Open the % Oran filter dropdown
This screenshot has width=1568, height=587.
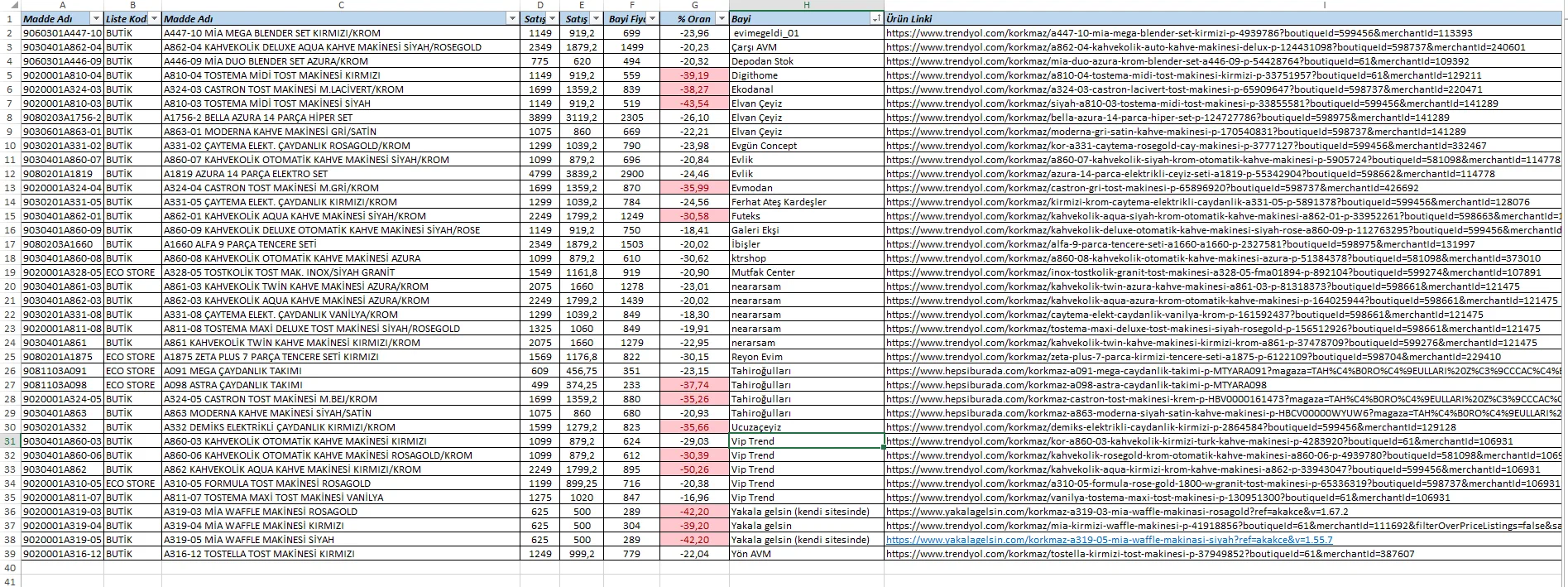722,18
